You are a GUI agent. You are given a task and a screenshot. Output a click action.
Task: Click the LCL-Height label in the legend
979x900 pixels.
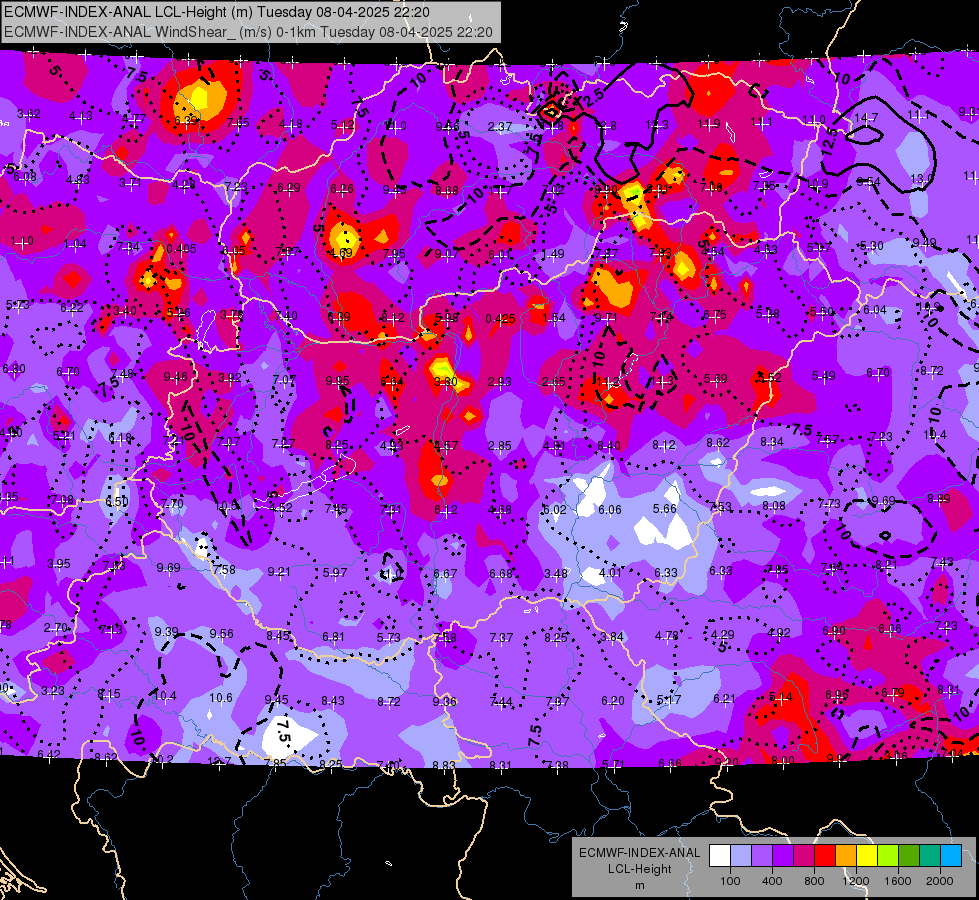639,869
